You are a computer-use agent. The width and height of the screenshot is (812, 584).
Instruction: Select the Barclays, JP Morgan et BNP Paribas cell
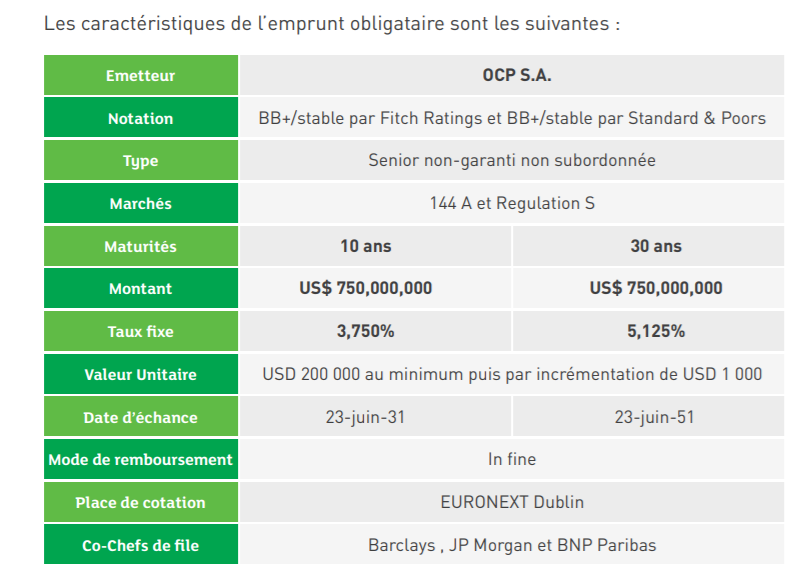511,545
